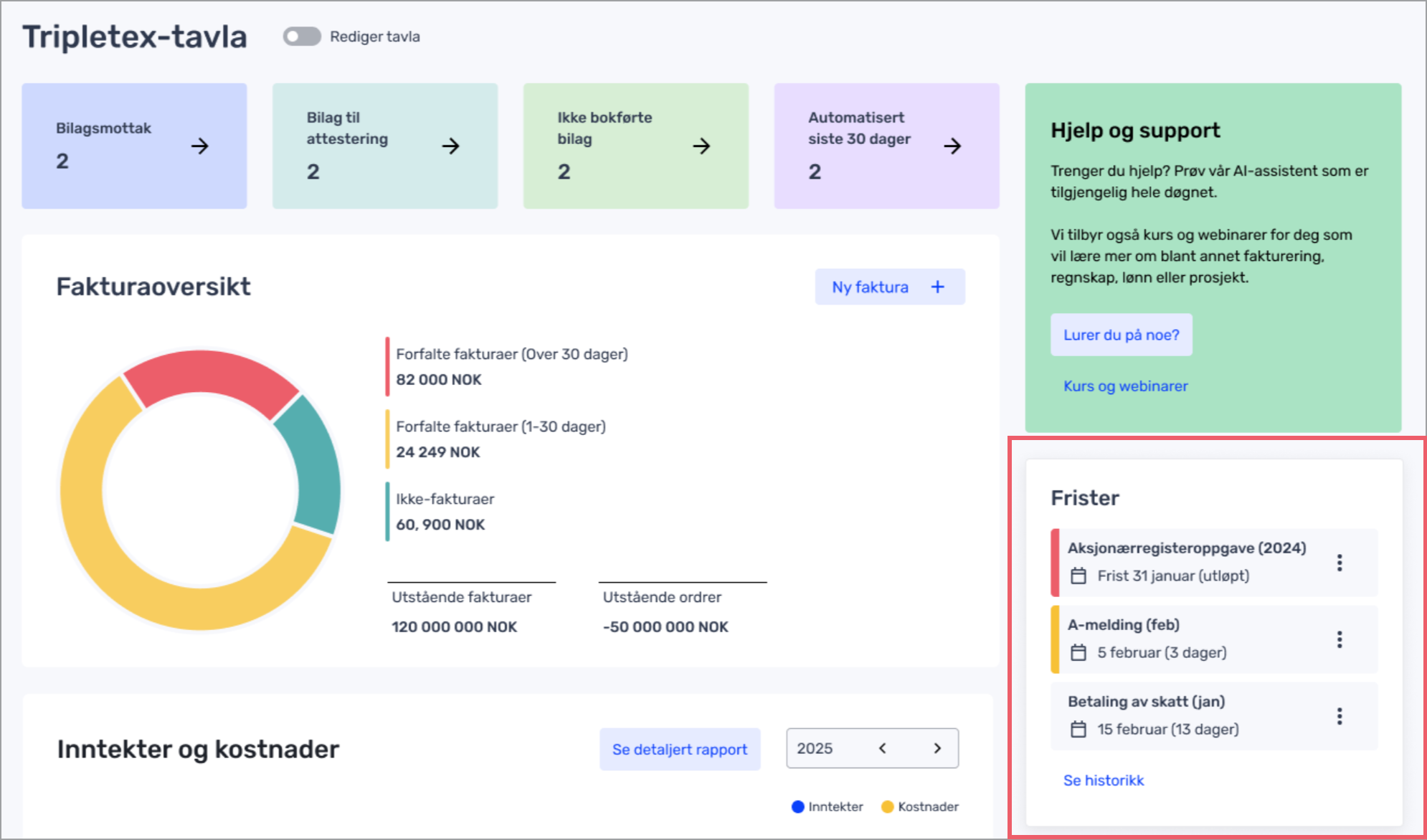
Task: Open the A-melding (feb) deadline item
Action: coord(1214,639)
